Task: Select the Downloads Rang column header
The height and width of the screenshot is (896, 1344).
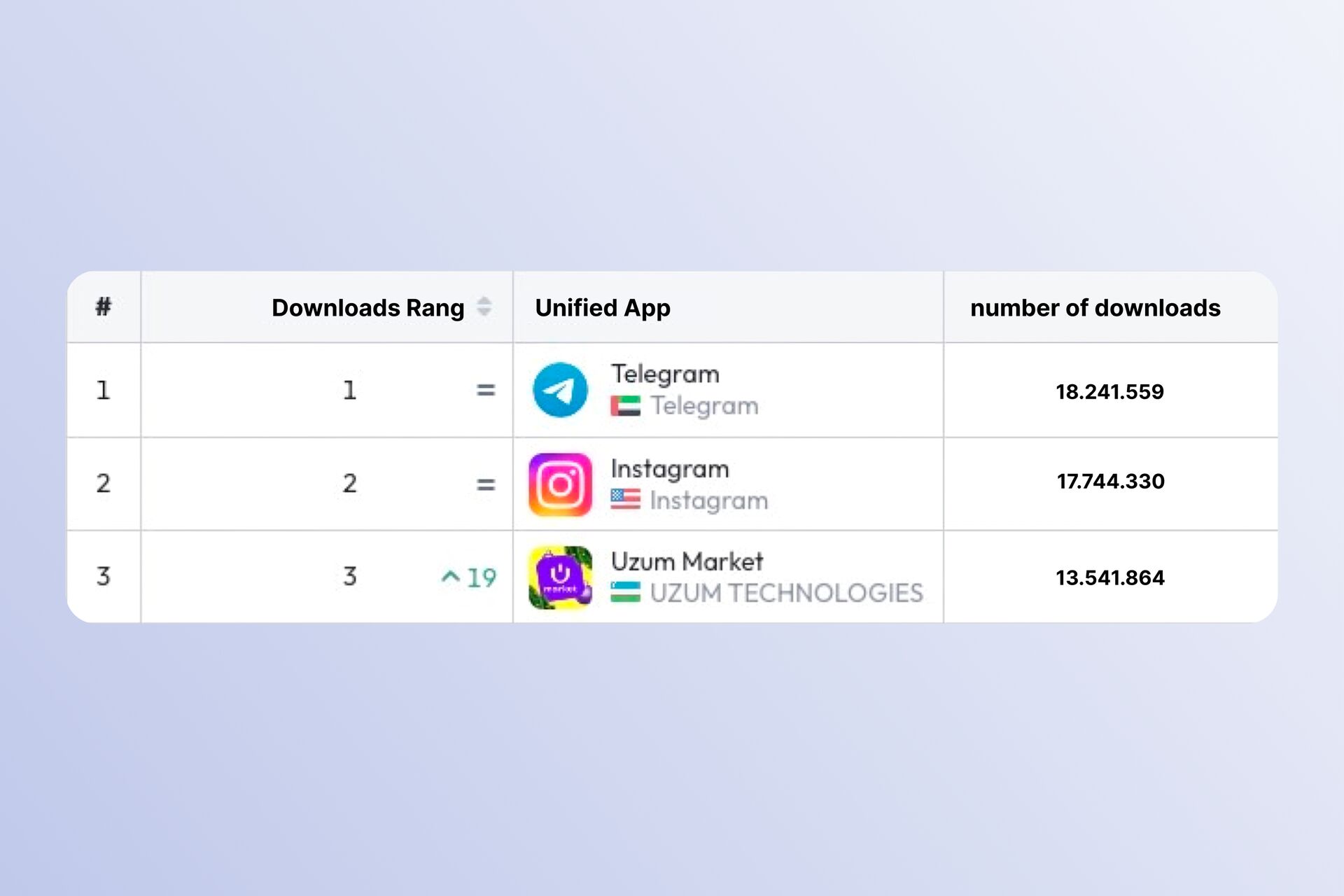Action: [367, 308]
